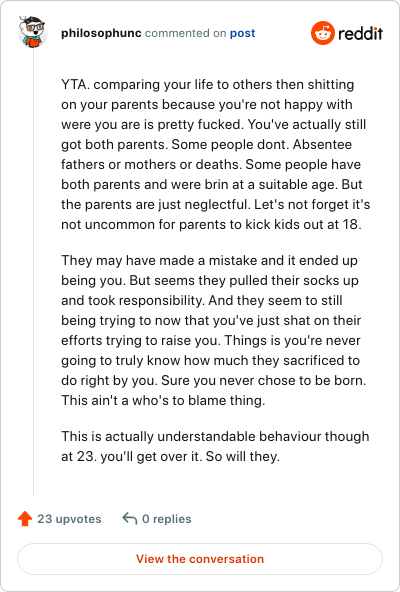Open the philosophunc username link
The image size is (400, 592).
click(101, 33)
